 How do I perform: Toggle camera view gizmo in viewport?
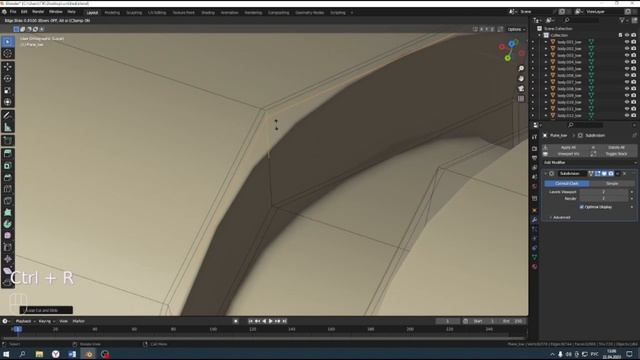coord(521,89)
